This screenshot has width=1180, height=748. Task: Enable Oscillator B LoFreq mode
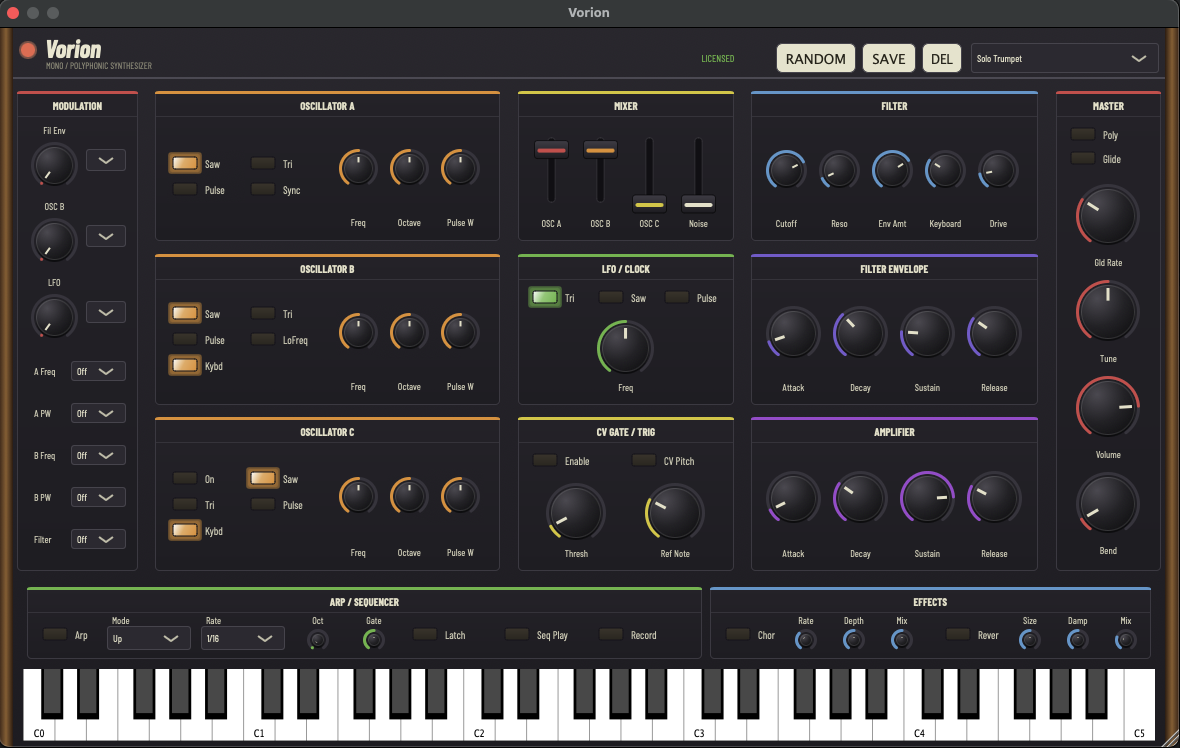pyautogui.click(x=263, y=339)
